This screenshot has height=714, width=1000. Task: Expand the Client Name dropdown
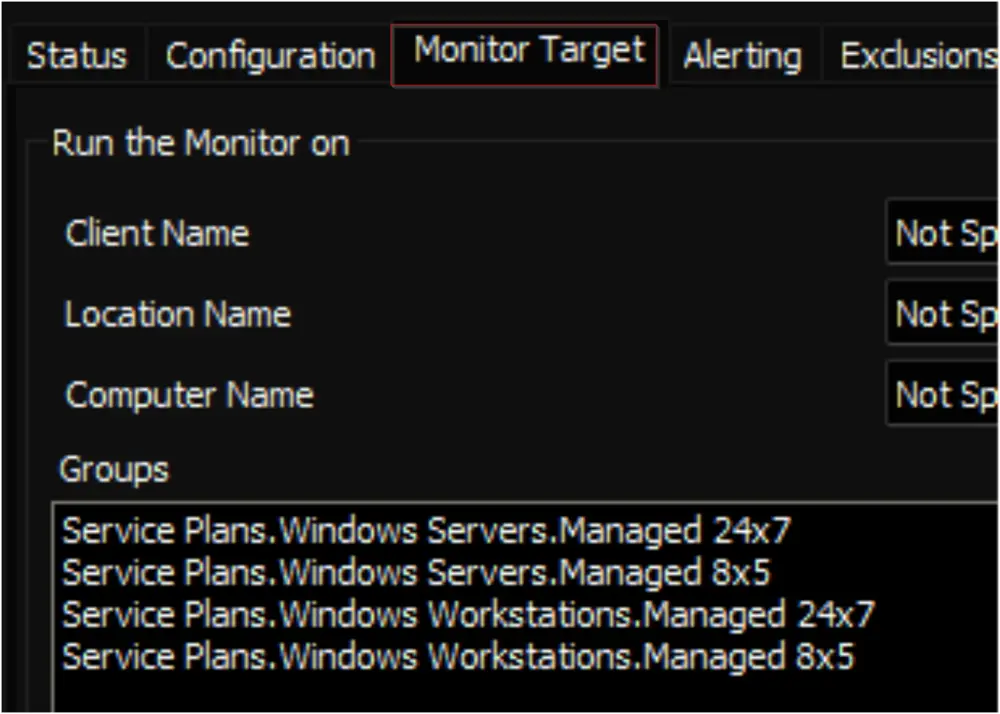coord(943,233)
